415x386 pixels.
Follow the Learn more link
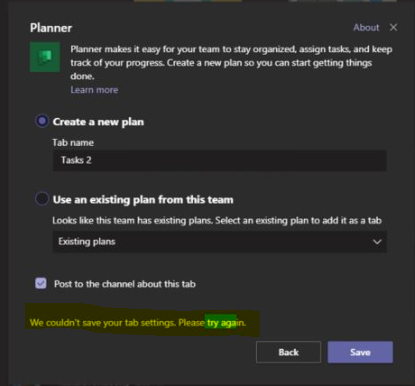coord(94,90)
